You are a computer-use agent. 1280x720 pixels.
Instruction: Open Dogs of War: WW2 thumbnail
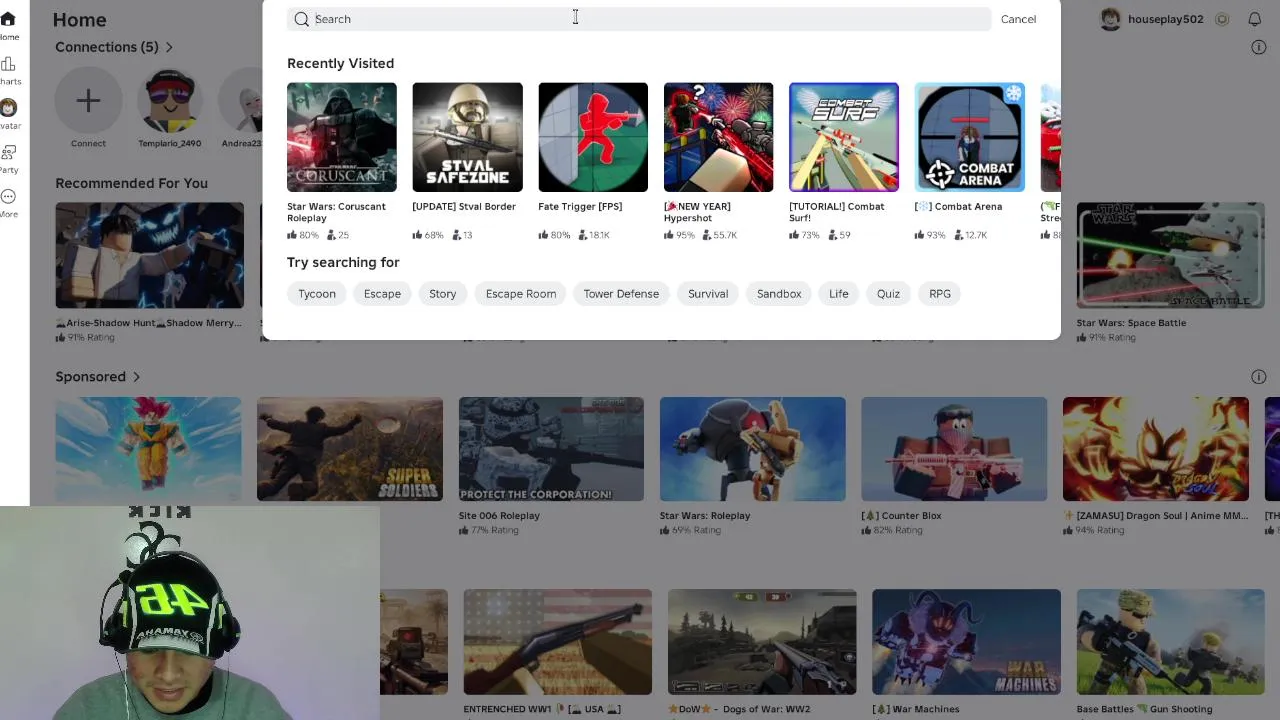[762, 642]
